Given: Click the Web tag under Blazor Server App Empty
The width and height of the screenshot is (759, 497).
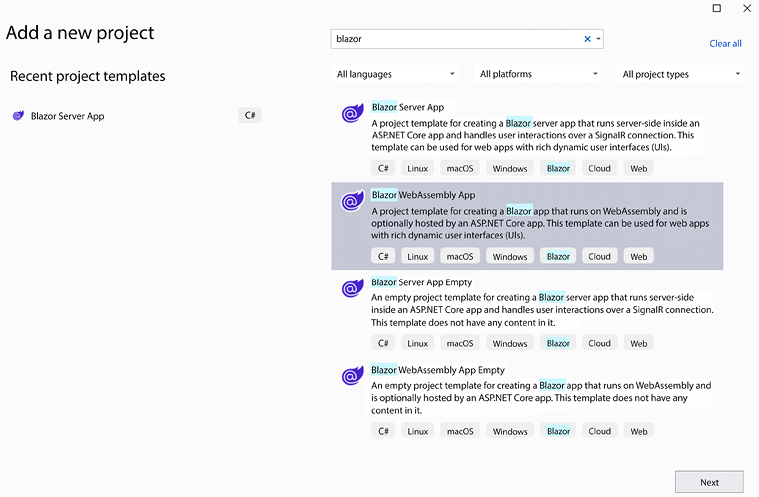Looking at the screenshot, I should click(638, 343).
